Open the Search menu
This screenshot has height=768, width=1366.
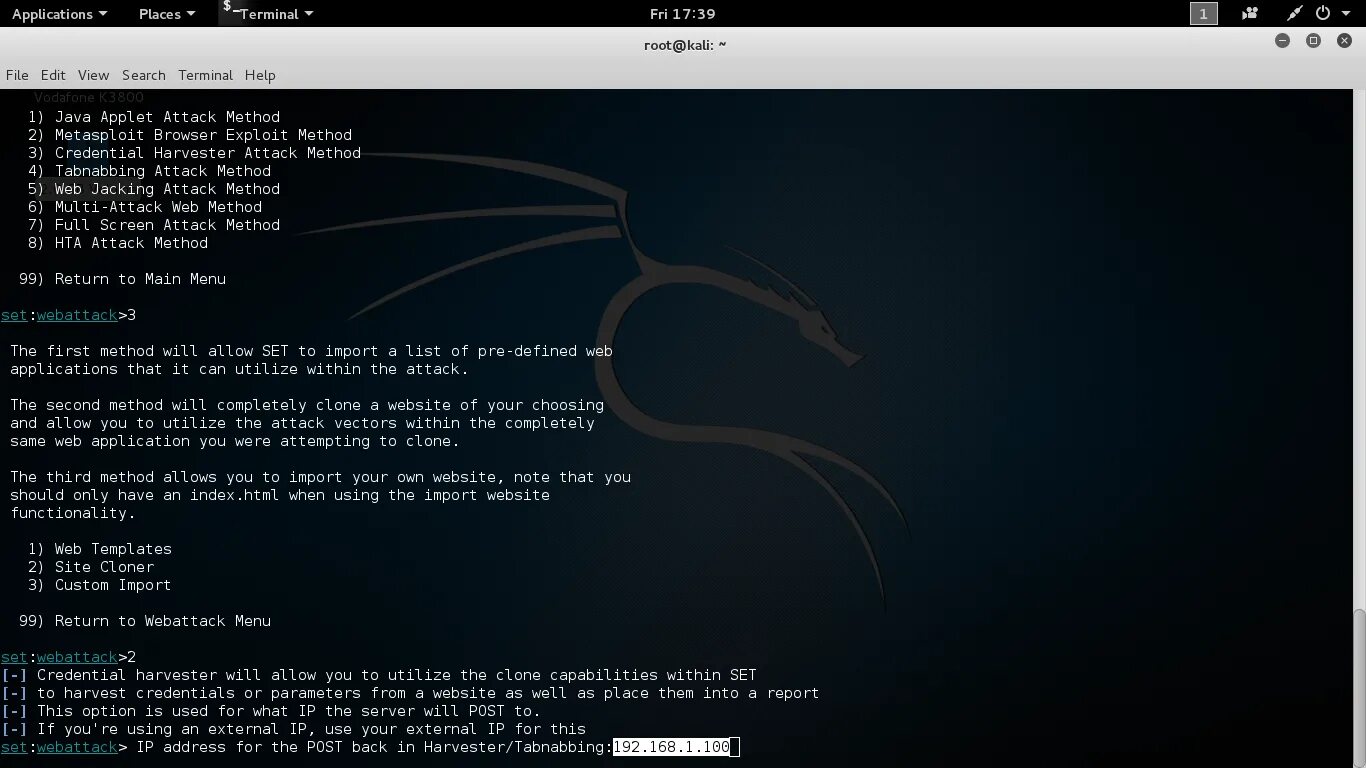tap(144, 75)
